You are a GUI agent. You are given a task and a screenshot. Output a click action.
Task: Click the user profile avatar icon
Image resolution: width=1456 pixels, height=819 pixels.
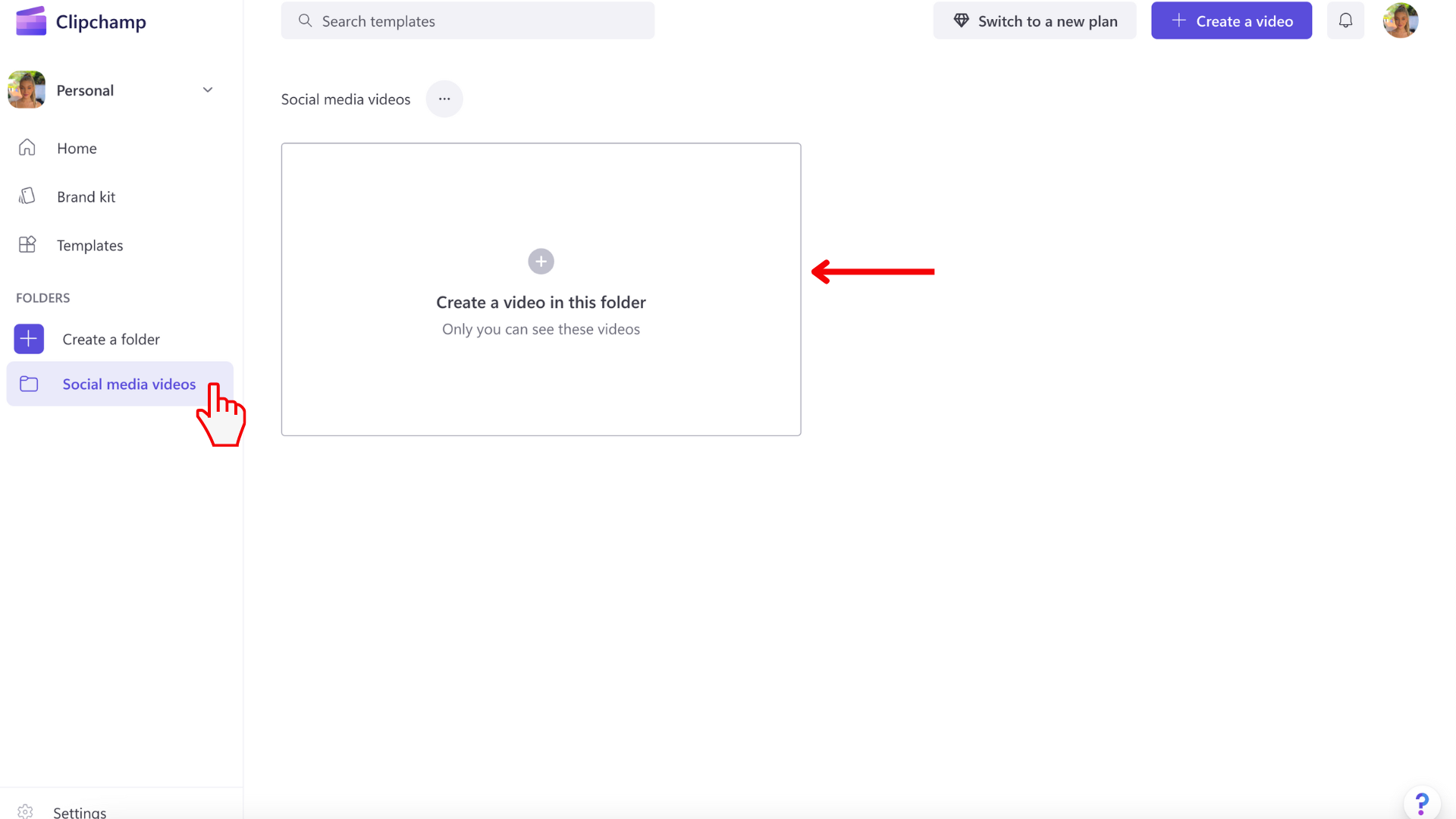[x=1401, y=21]
